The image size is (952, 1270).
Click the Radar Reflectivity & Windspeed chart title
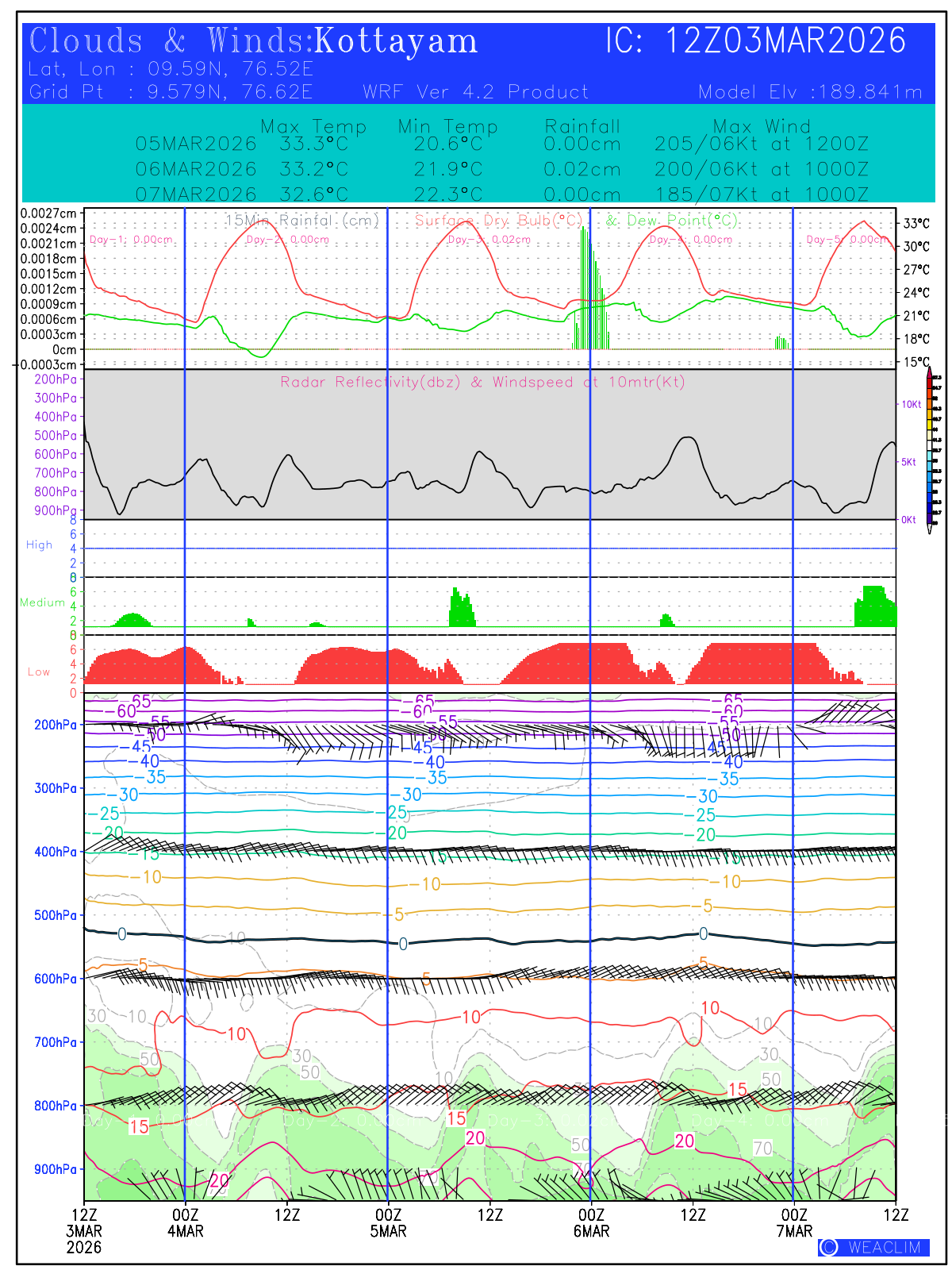(482, 382)
